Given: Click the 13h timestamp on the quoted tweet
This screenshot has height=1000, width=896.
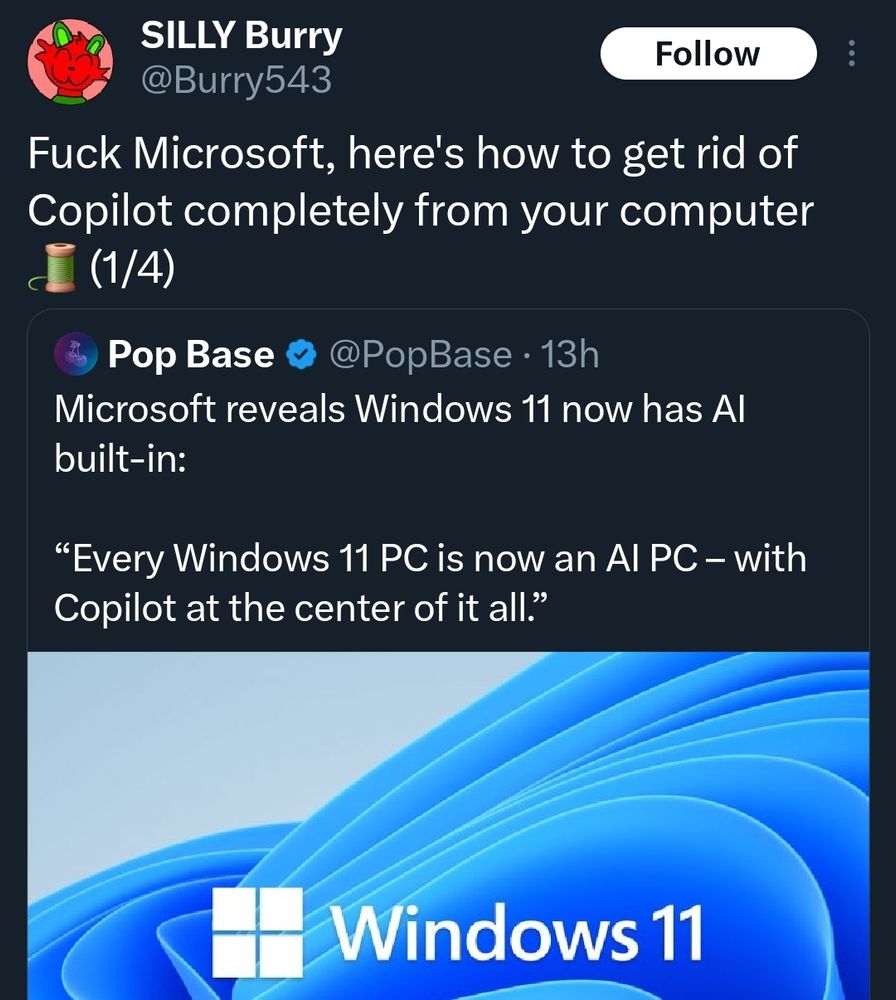Looking at the screenshot, I should [x=572, y=354].
